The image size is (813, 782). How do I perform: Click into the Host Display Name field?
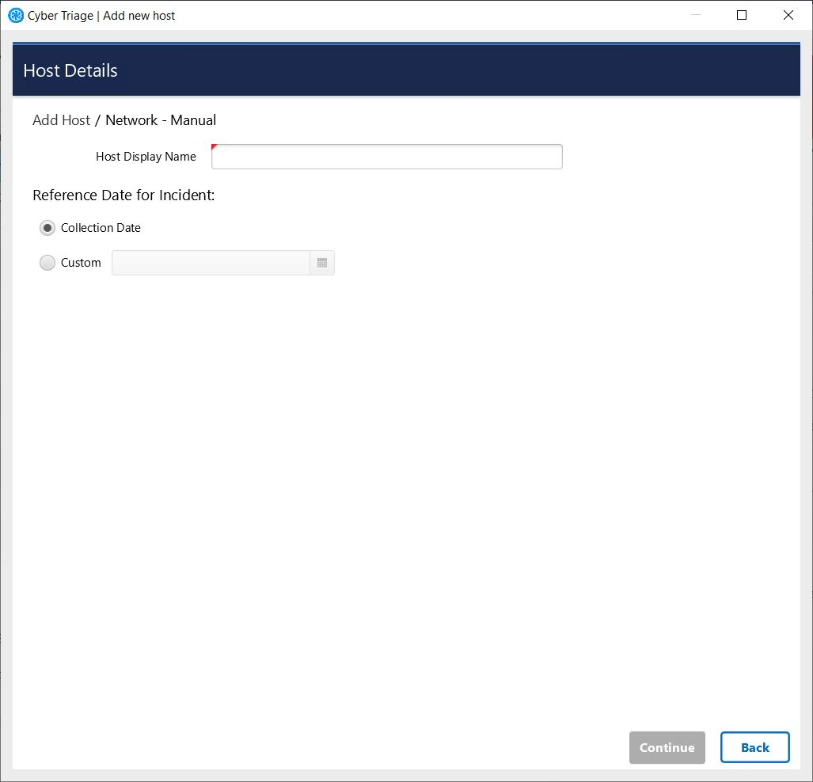(x=386, y=157)
